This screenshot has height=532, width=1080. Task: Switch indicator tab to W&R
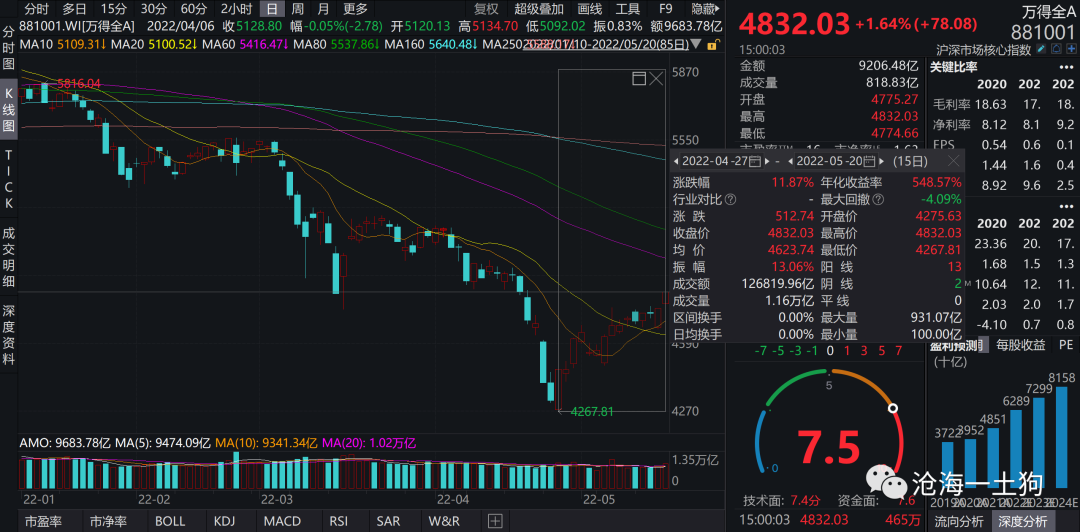pyautogui.click(x=444, y=521)
